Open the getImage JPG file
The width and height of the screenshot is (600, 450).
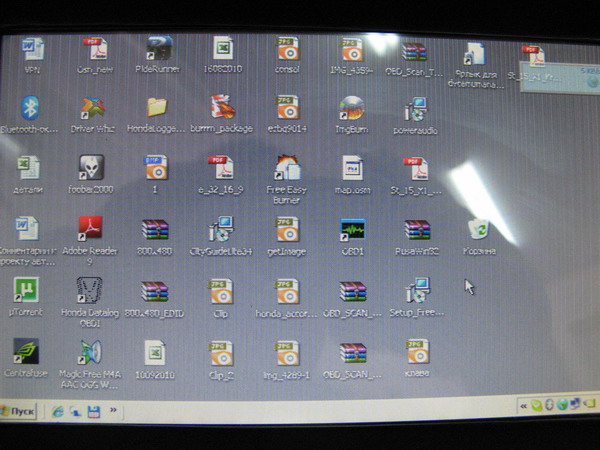(287, 229)
